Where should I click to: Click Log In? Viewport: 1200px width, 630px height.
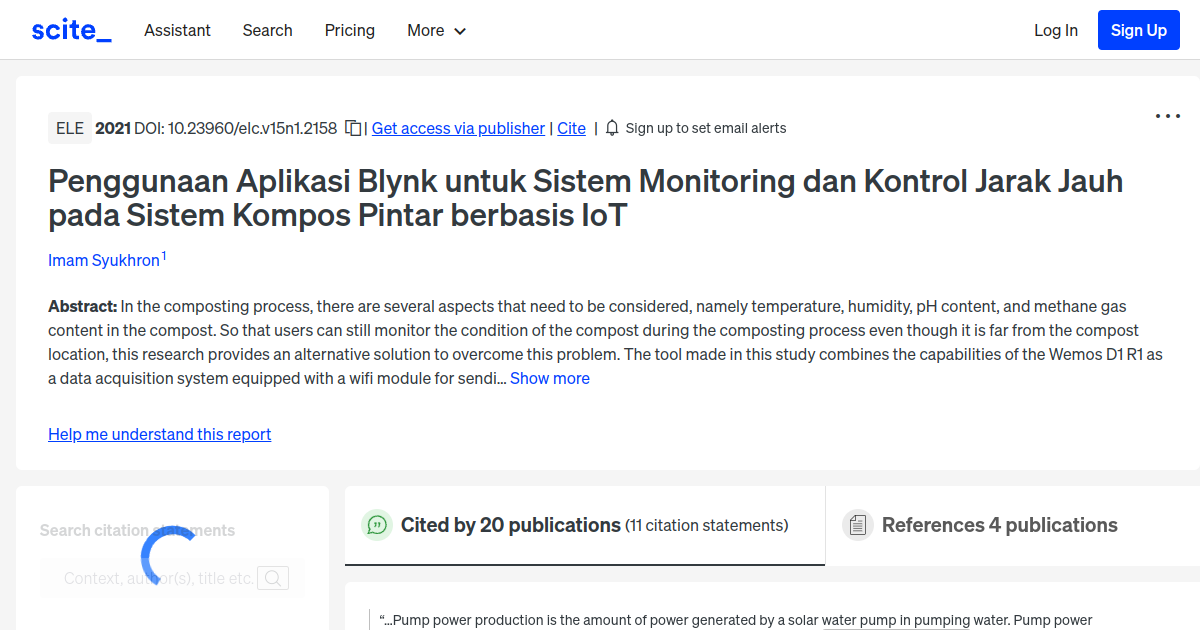1055,30
